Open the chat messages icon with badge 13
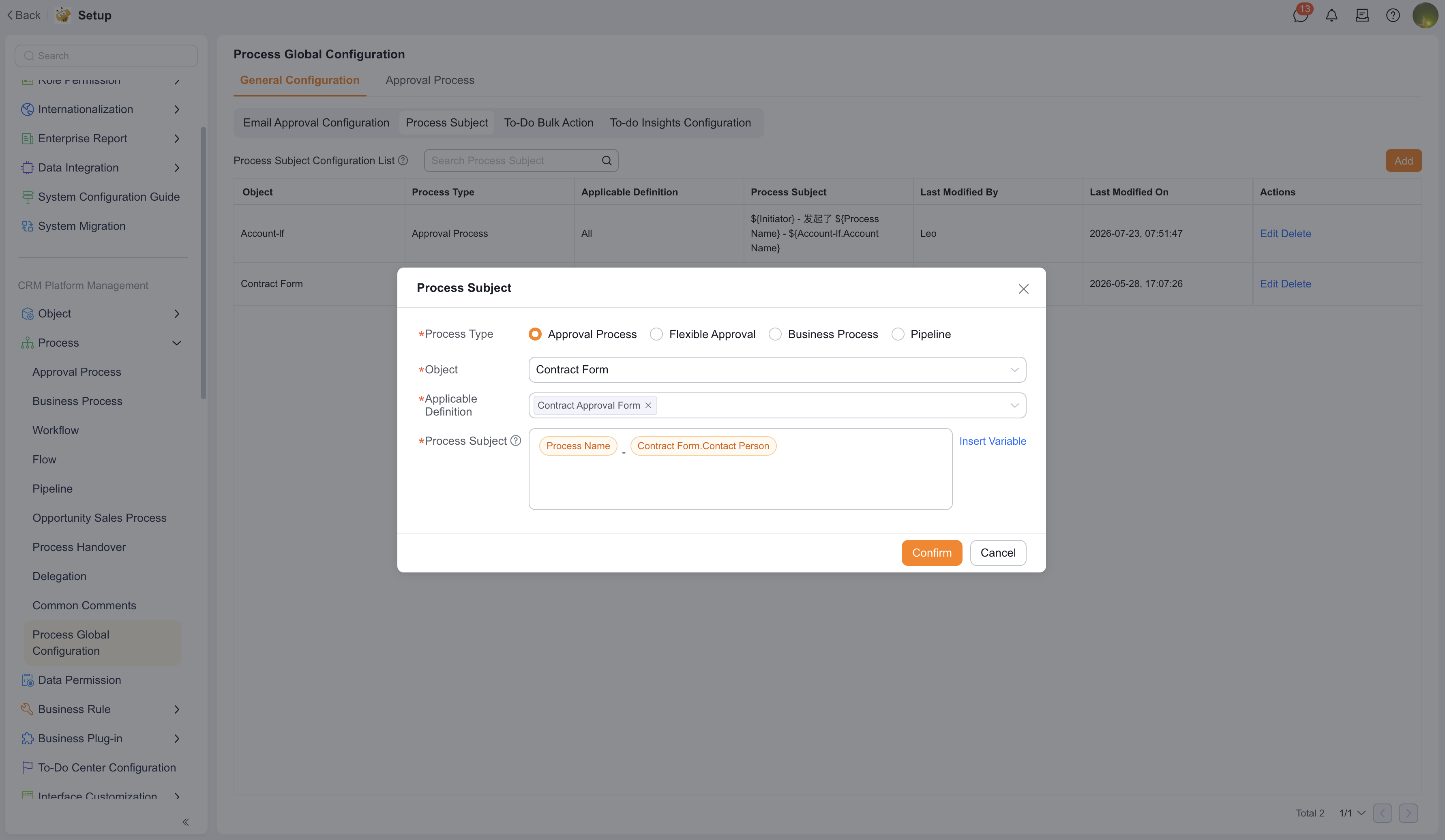 click(1300, 15)
